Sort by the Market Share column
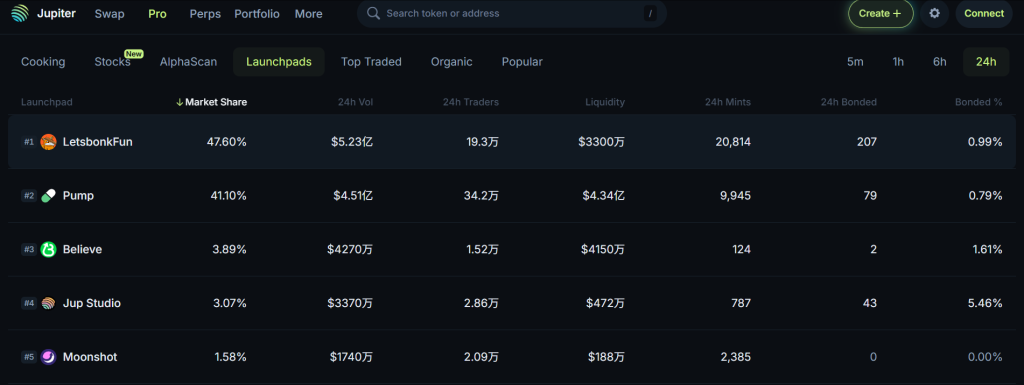 212,102
